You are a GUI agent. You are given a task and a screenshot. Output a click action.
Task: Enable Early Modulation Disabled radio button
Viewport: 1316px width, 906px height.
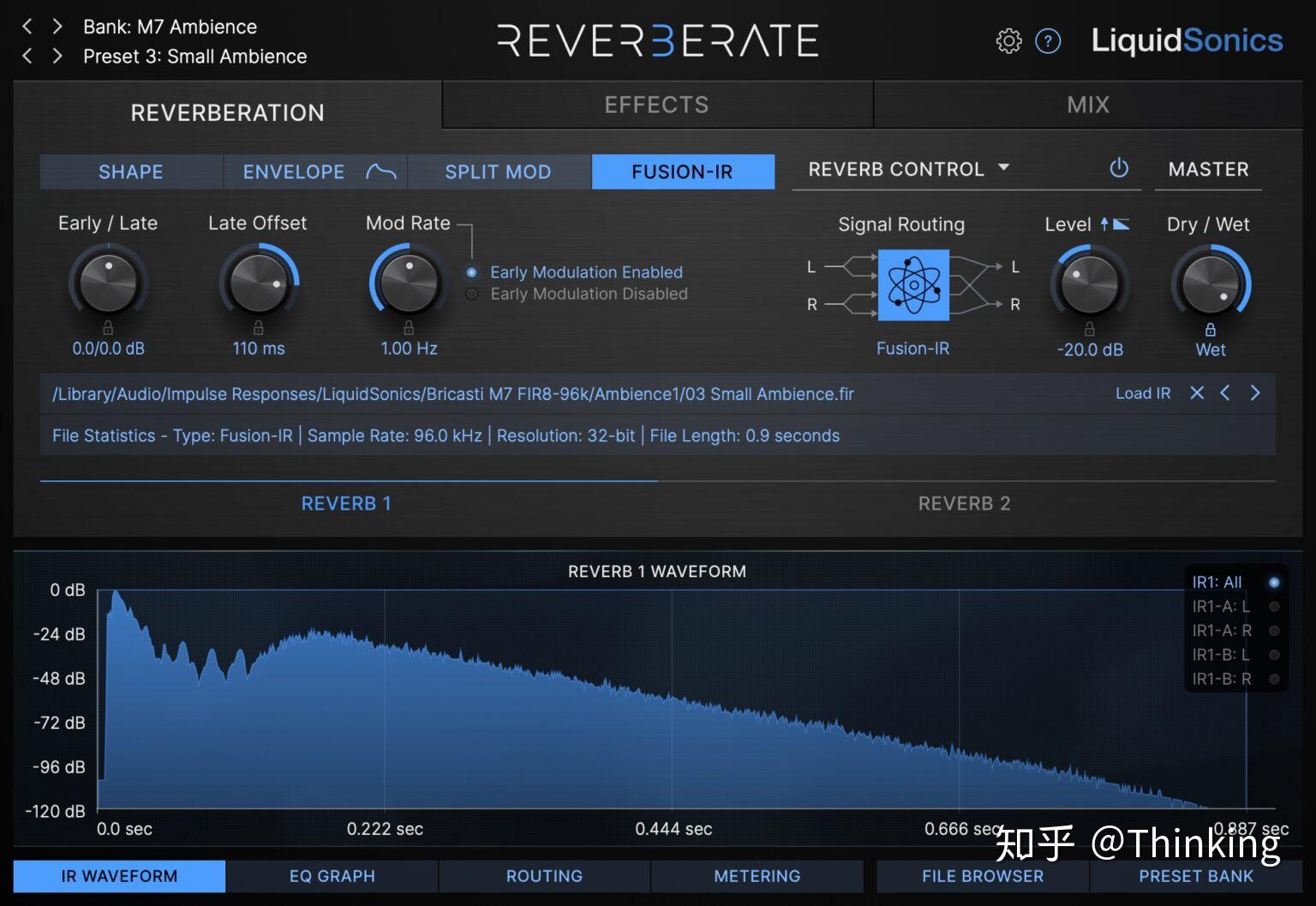(x=471, y=294)
